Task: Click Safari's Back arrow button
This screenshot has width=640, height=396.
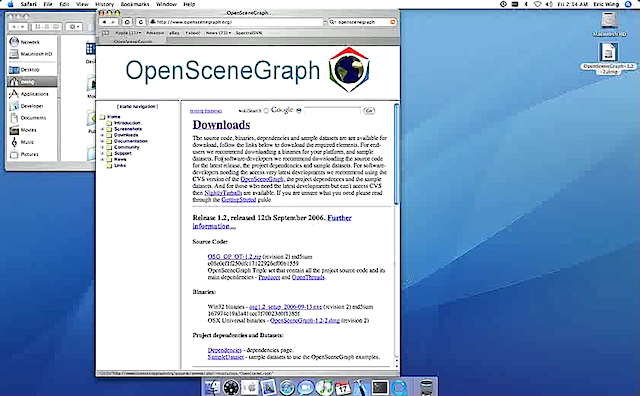Action: pyautogui.click(x=104, y=22)
